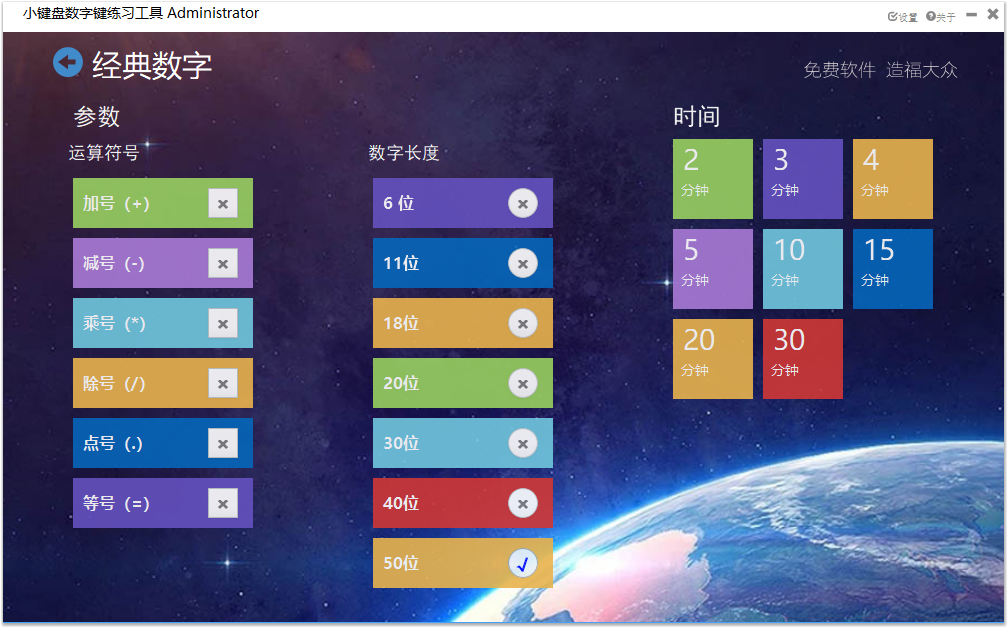Toggle the 除号 (/) operator checkbox
The width and height of the screenshot is (1007, 627).
(223, 384)
